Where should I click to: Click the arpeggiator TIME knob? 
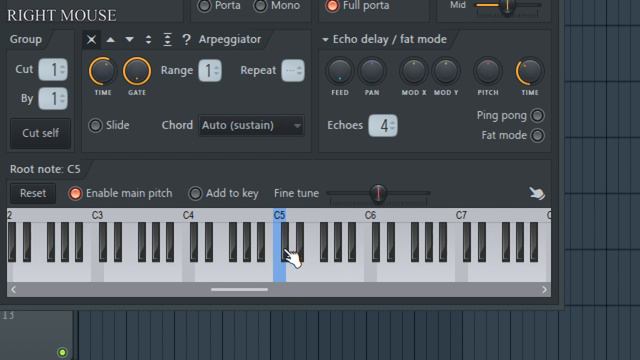102,71
